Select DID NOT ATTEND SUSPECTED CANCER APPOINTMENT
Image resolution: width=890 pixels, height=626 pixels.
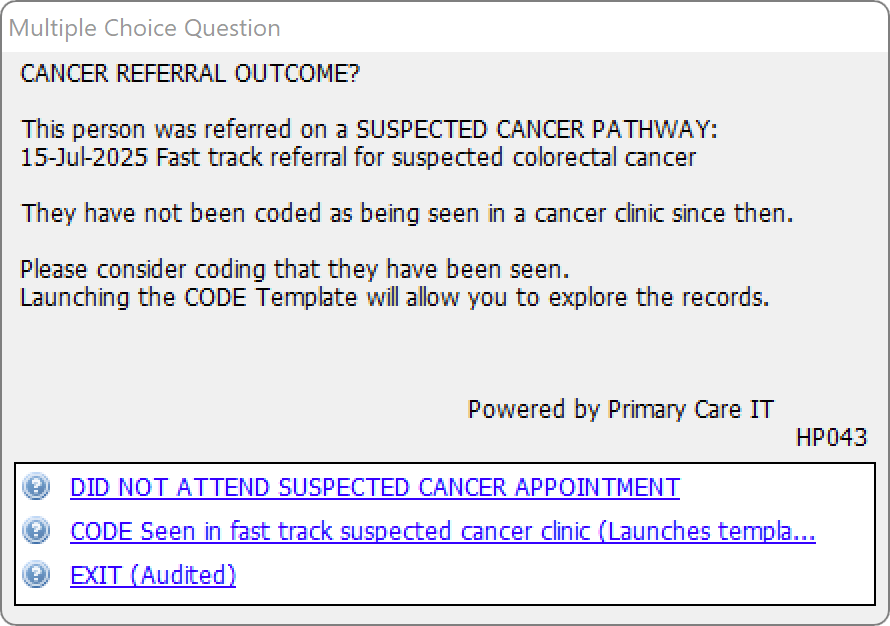(375, 488)
